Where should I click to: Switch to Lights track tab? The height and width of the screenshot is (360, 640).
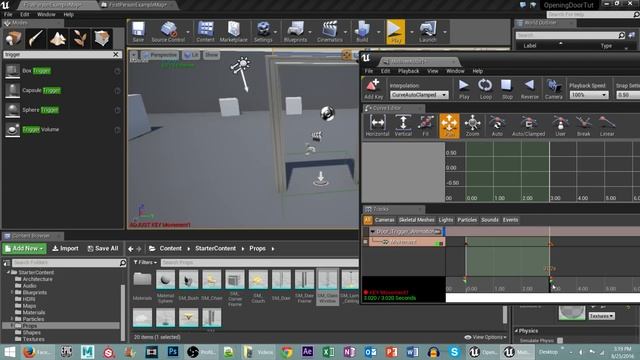point(446,220)
